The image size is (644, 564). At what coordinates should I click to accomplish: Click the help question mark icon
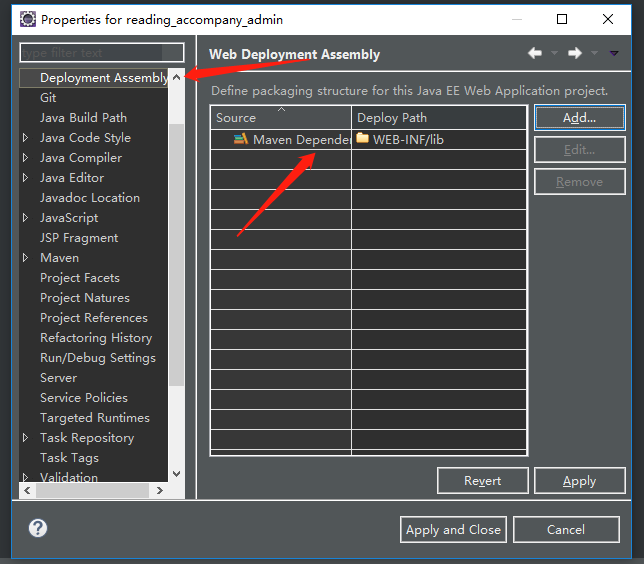point(38,528)
